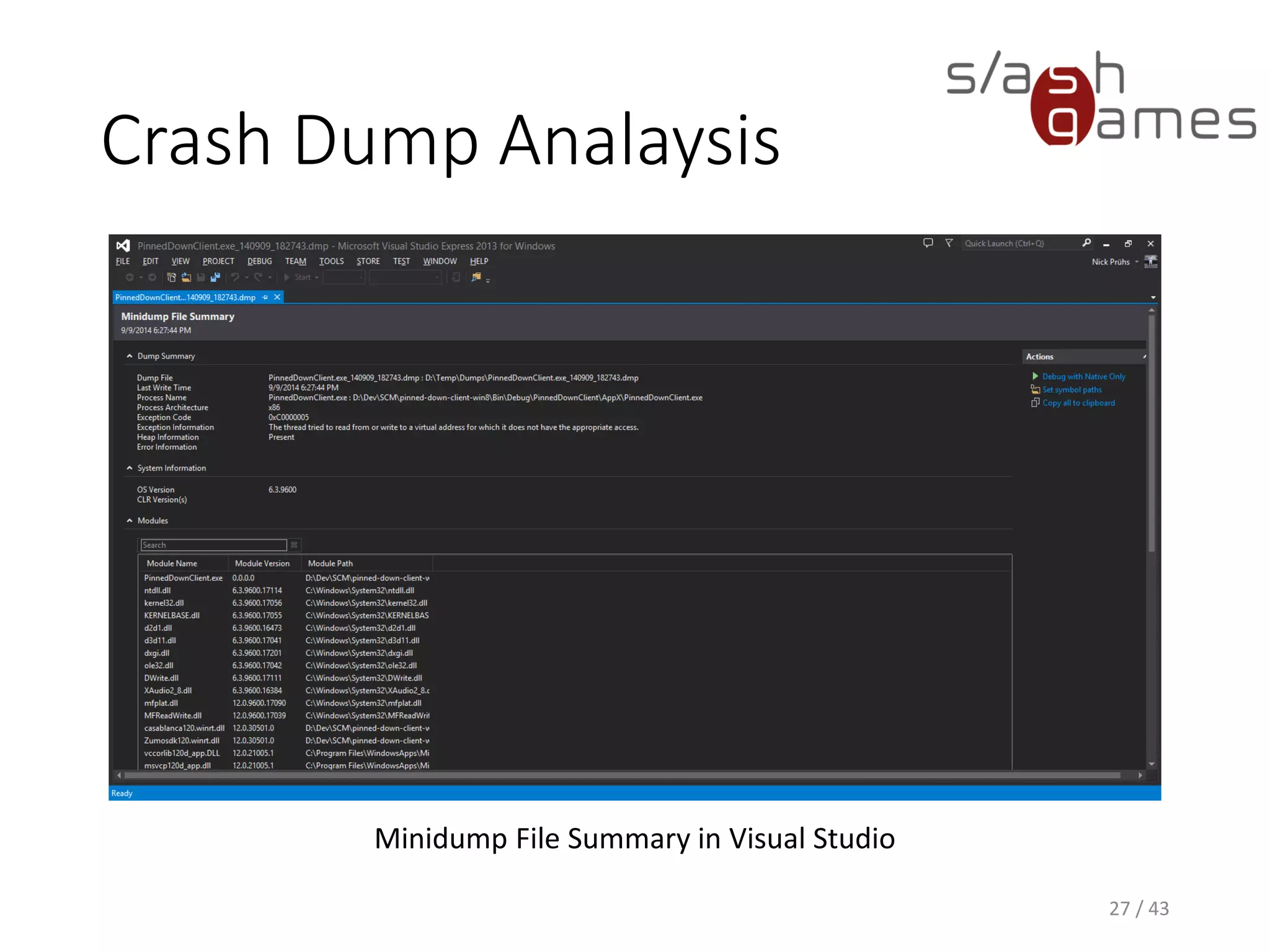Screen dimensions: 1270x952
Task: Click the vertical scrollbar down arrow
Action: (x=1152, y=764)
